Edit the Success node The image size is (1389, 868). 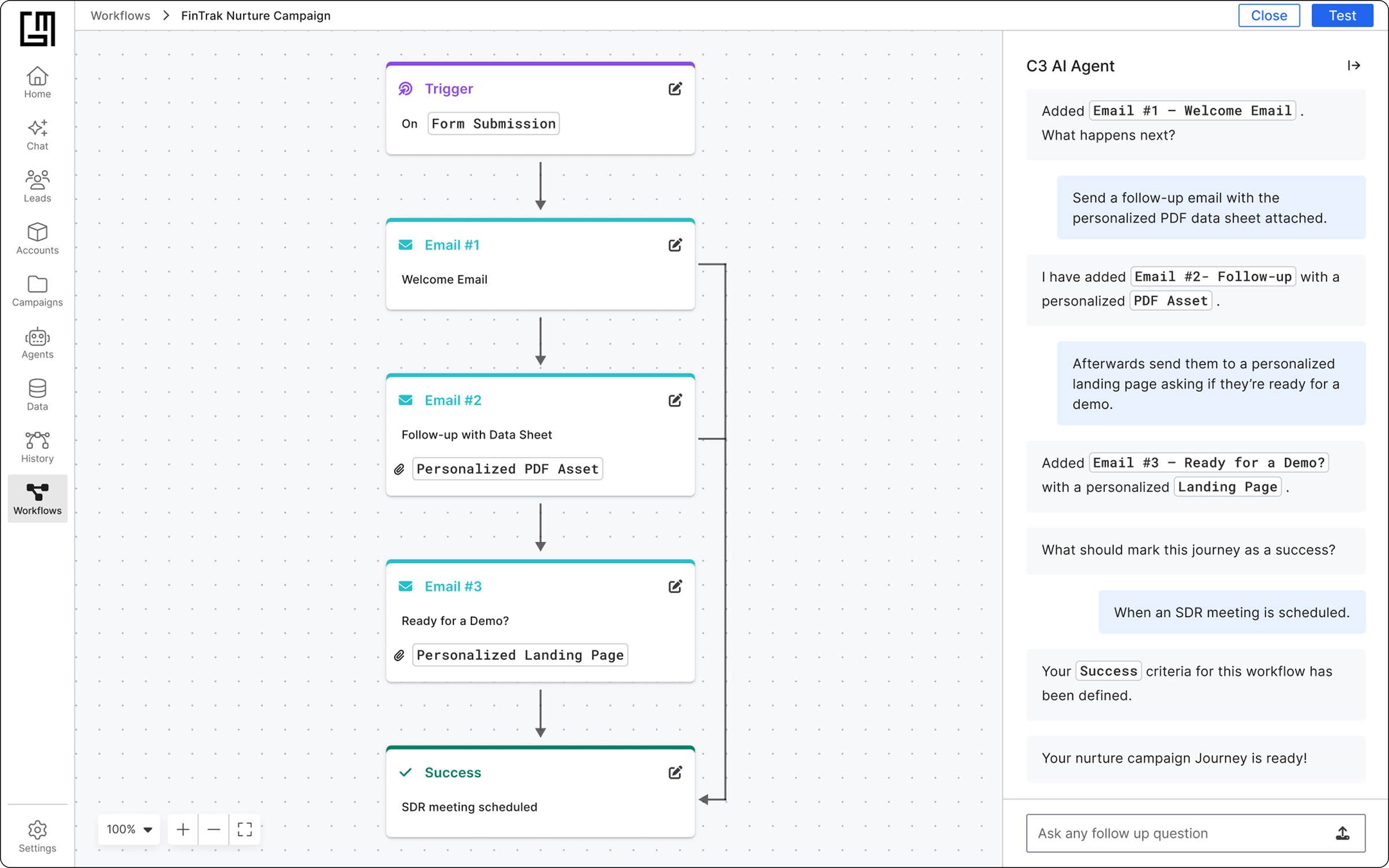(x=675, y=773)
